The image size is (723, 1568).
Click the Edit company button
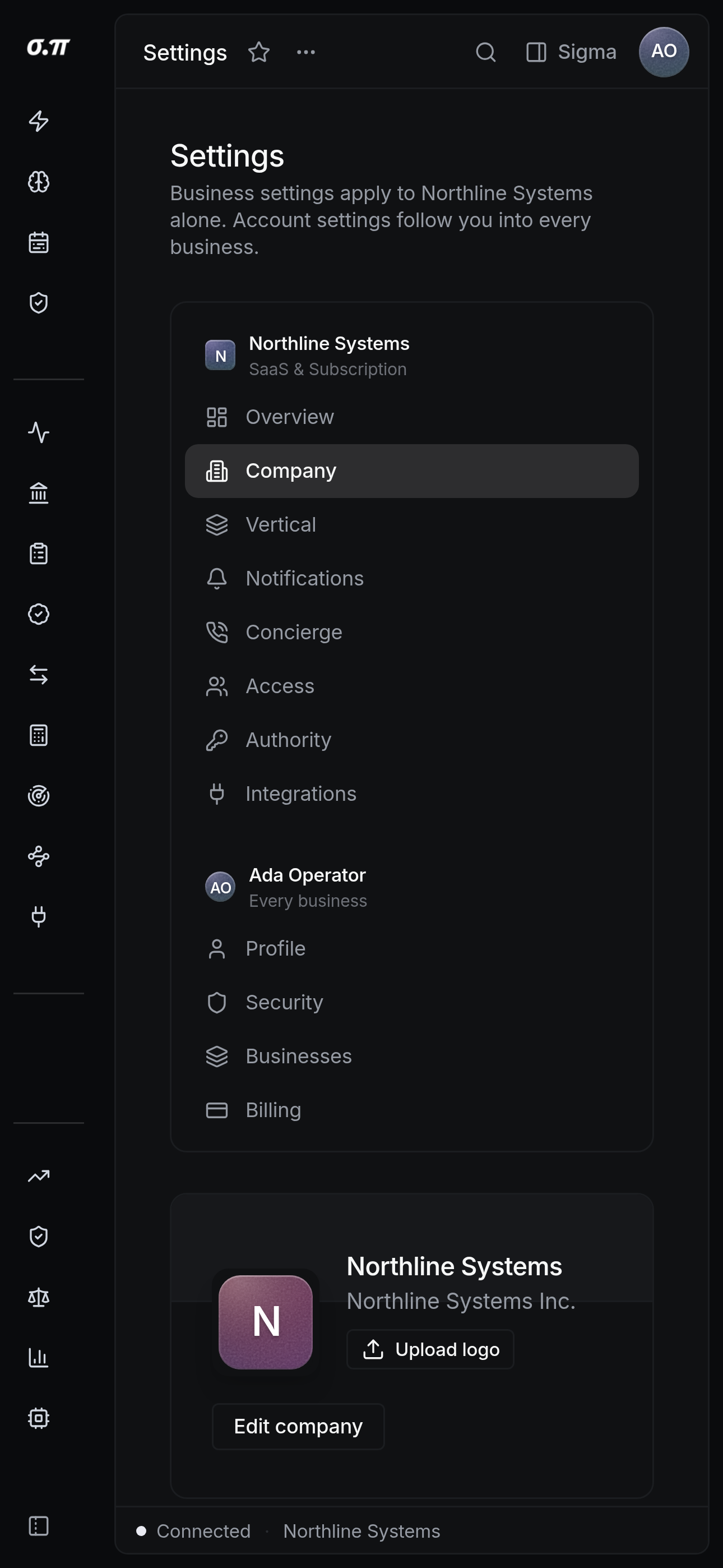(x=298, y=1426)
